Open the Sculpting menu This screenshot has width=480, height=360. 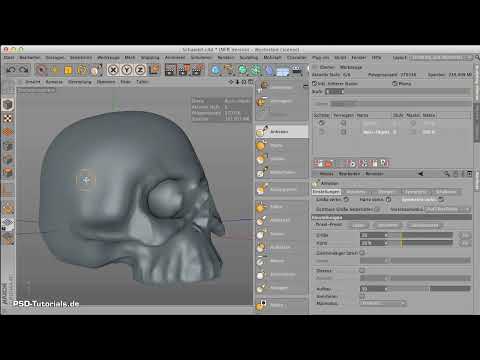(249, 58)
